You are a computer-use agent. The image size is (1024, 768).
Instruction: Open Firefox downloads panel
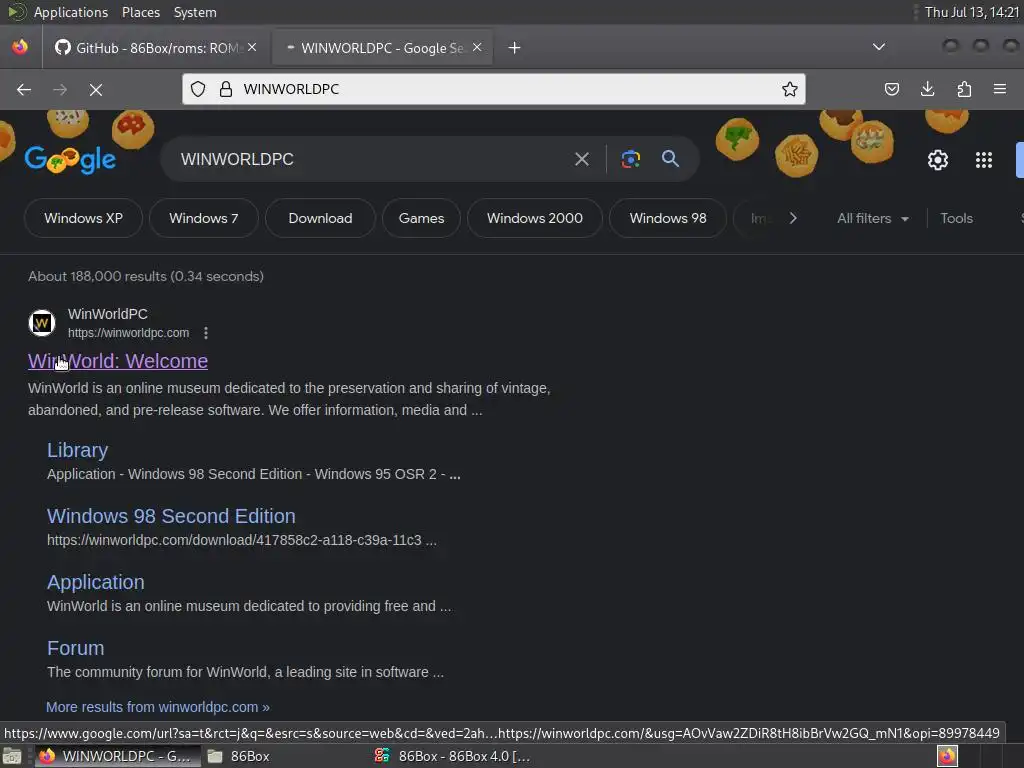(x=927, y=89)
